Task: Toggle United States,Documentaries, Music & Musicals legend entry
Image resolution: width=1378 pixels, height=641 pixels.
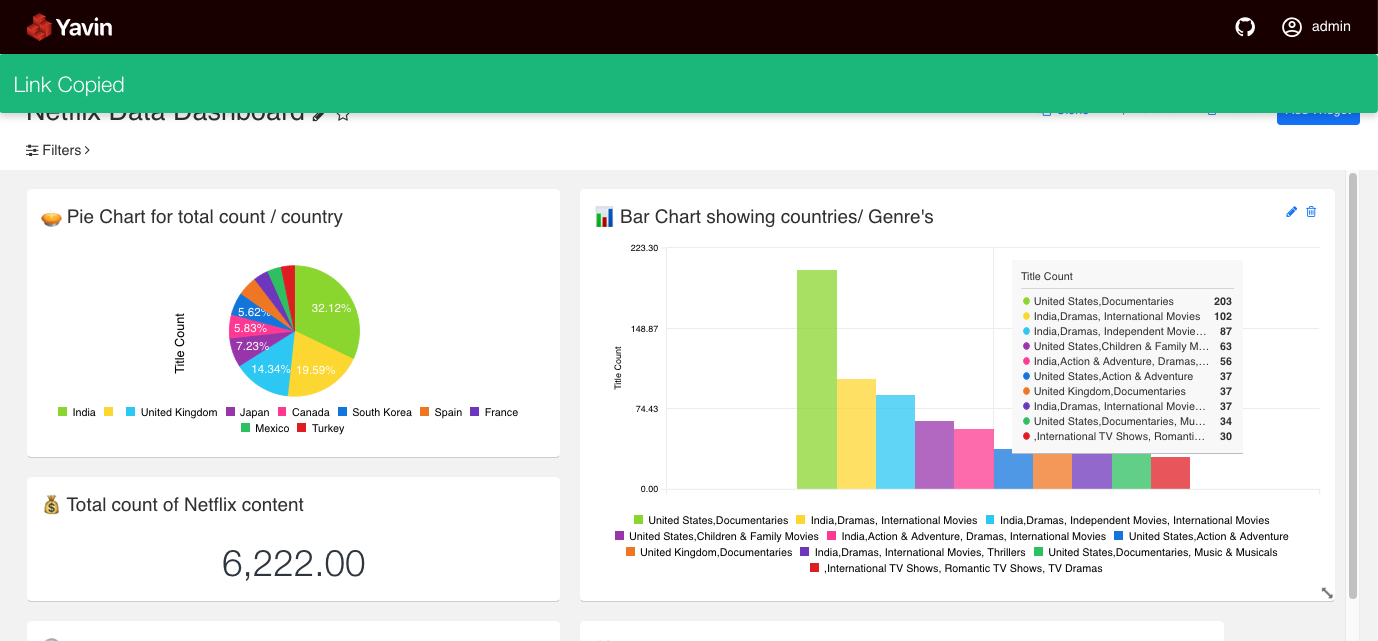Action: tap(1156, 552)
